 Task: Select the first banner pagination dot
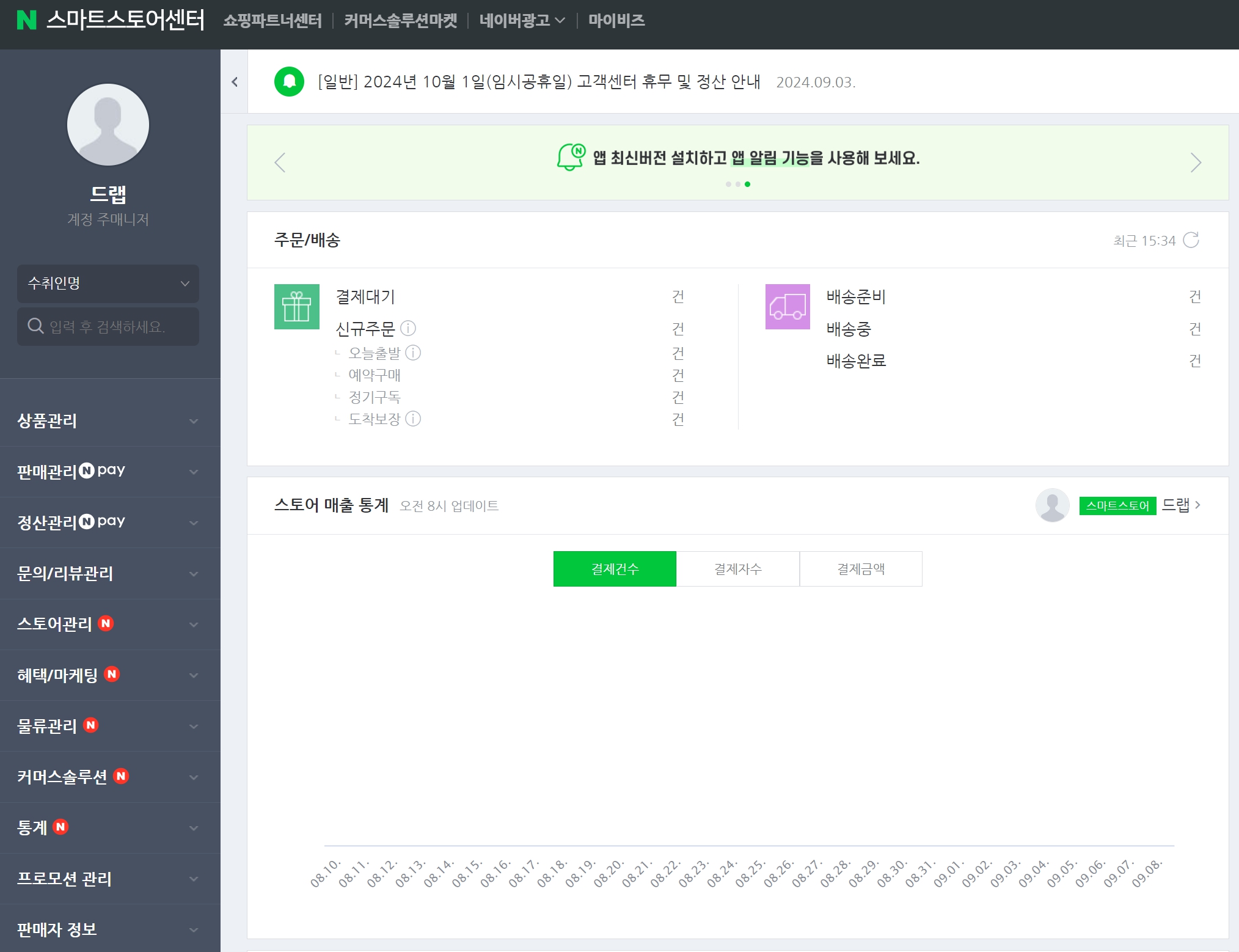(728, 184)
